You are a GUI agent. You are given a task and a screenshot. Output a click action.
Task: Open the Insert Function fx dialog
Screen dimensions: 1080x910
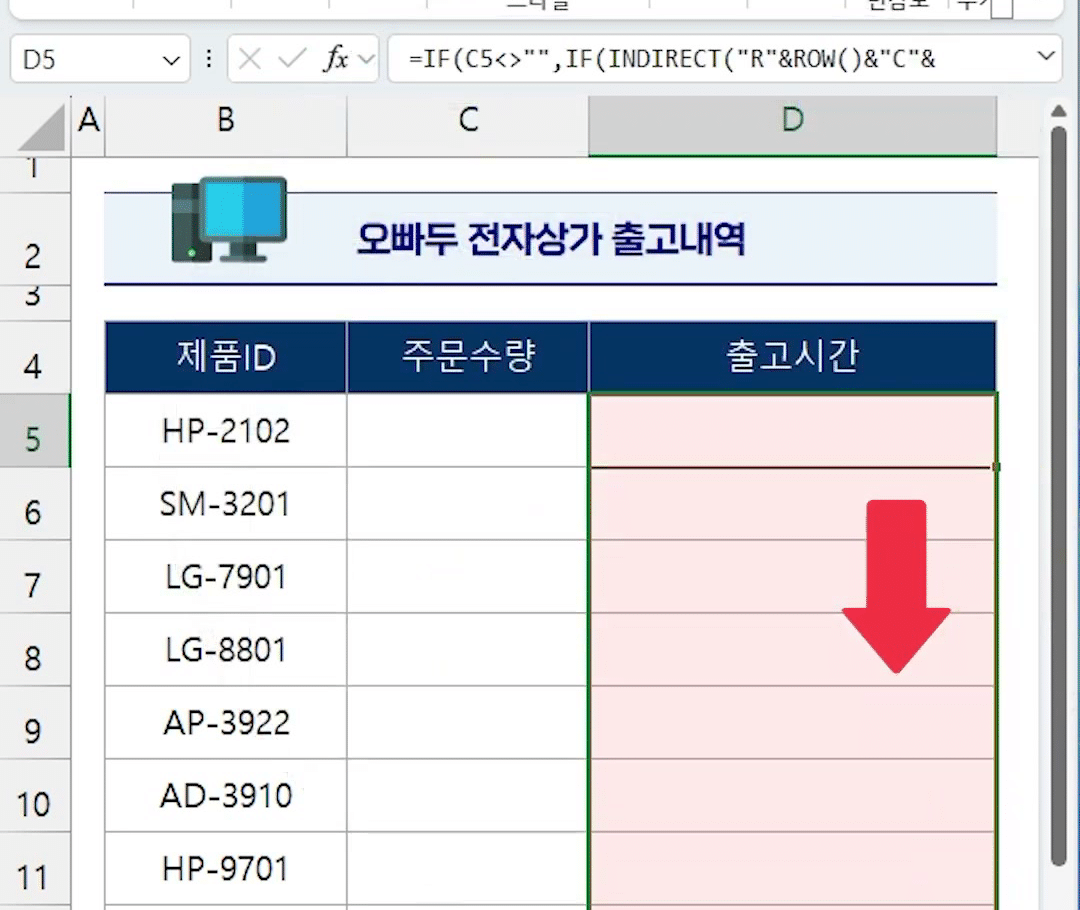[336, 59]
